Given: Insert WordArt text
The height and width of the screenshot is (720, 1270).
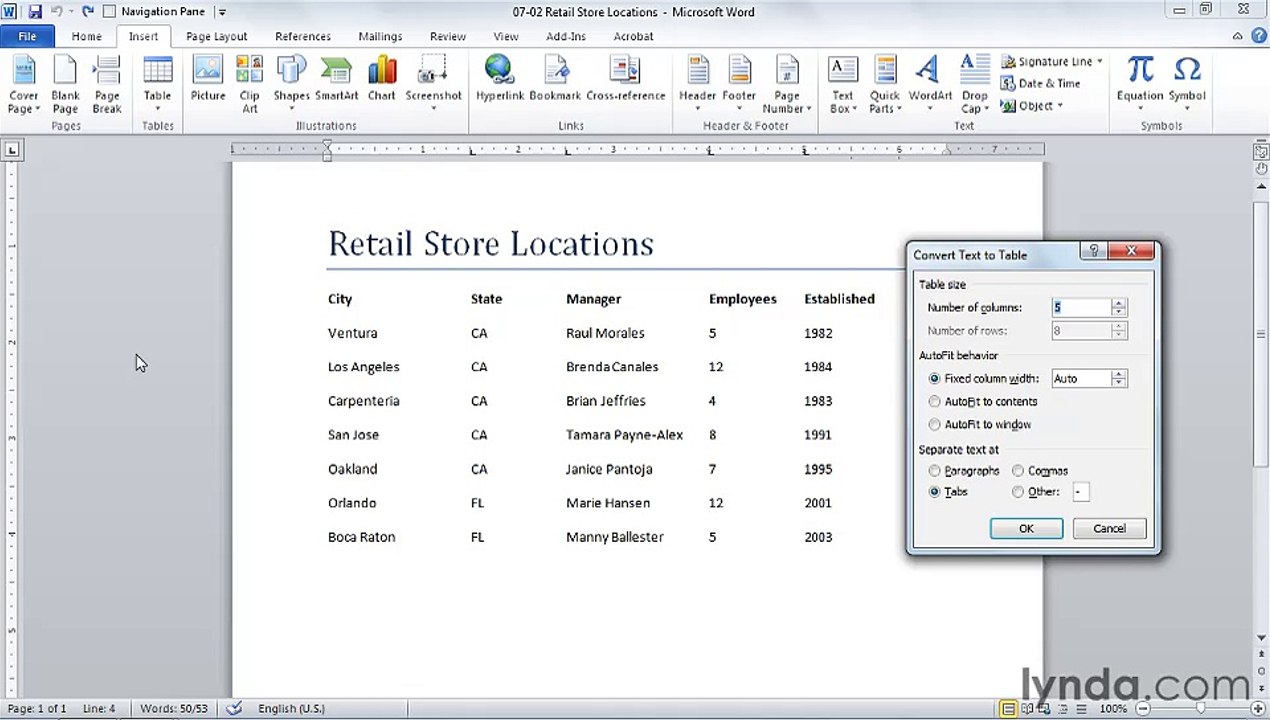Looking at the screenshot, I should [930, 85].
